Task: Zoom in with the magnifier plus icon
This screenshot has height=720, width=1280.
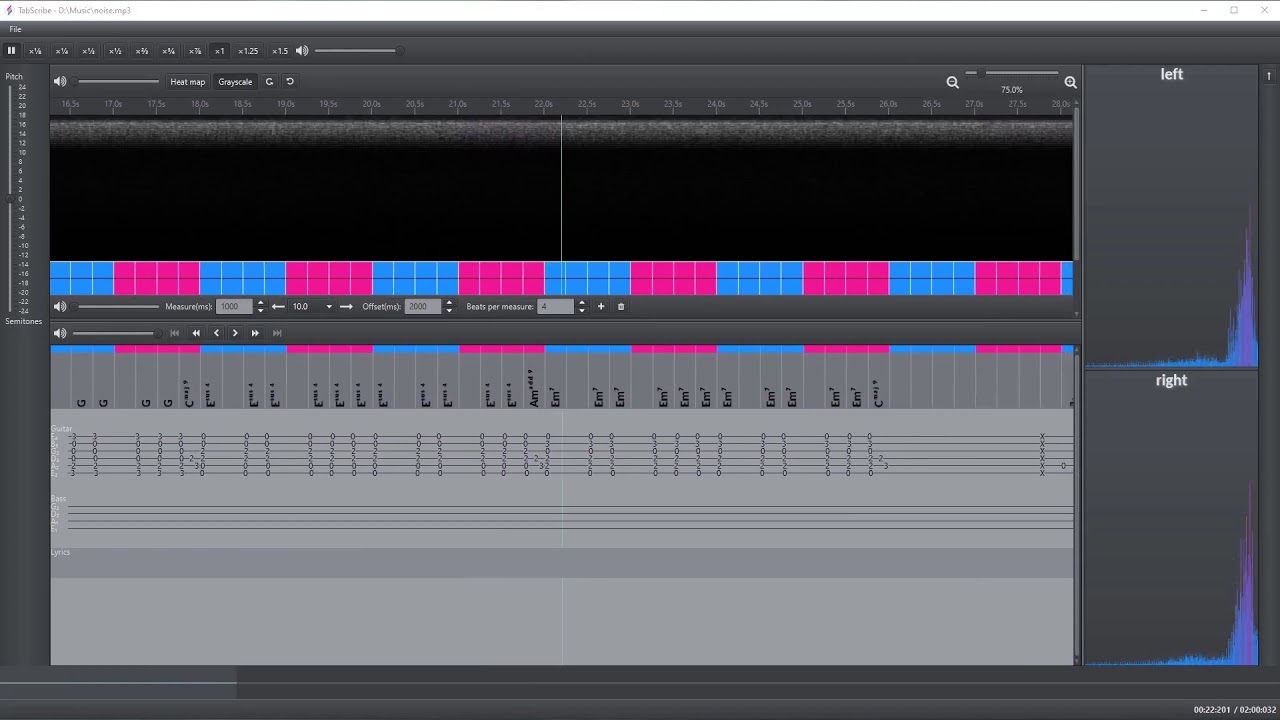Action: 1070,82
